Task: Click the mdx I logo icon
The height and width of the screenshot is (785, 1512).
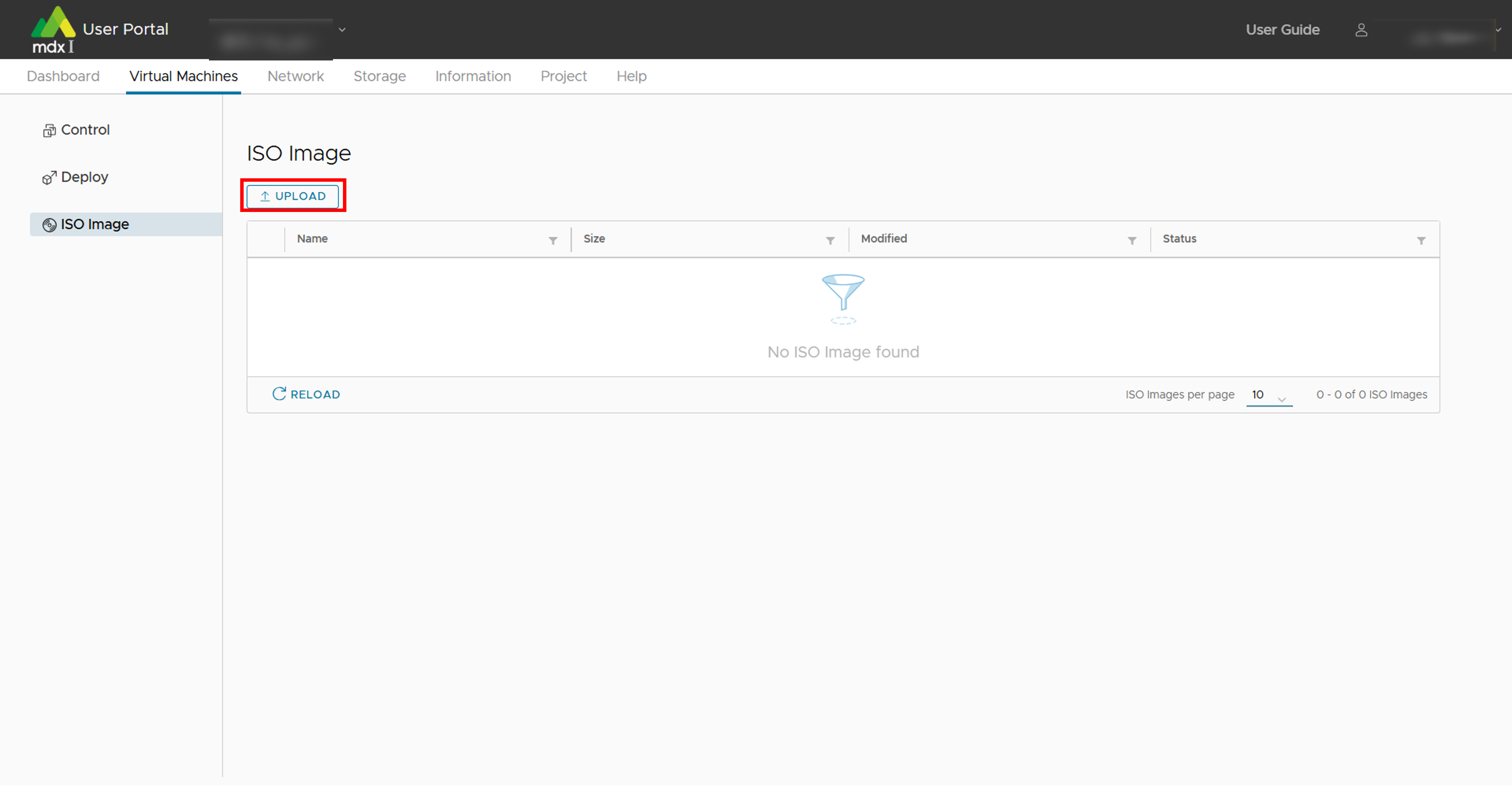Action: point(53,29)
